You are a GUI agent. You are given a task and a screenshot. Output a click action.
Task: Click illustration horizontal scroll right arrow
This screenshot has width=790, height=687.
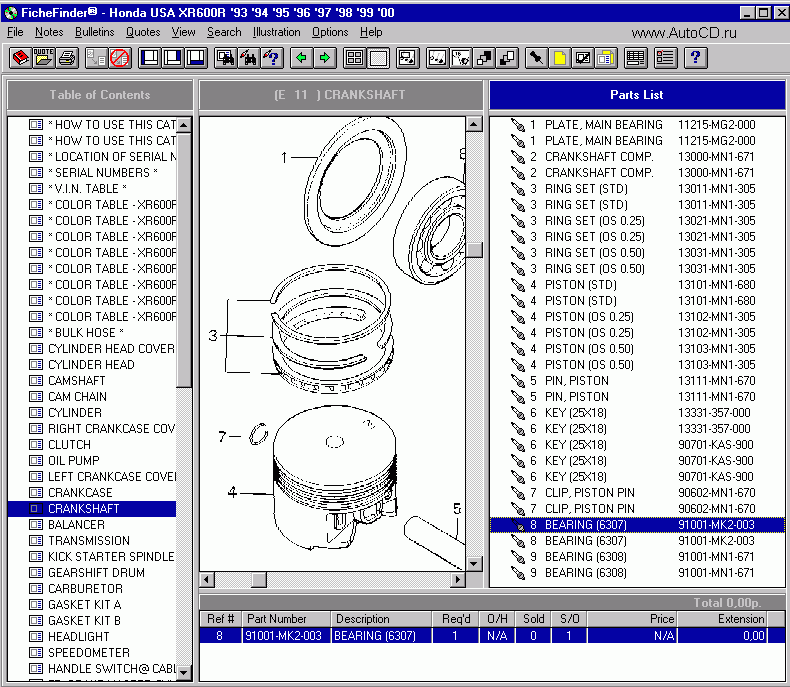[x=457, y=580]
